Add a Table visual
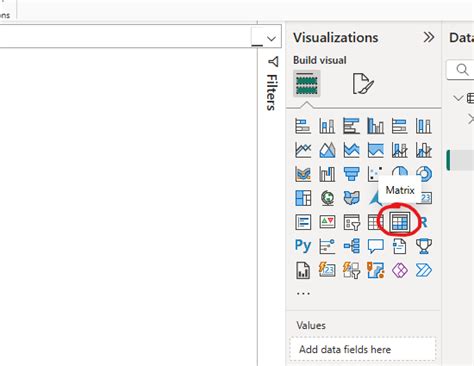 (374, 222)
